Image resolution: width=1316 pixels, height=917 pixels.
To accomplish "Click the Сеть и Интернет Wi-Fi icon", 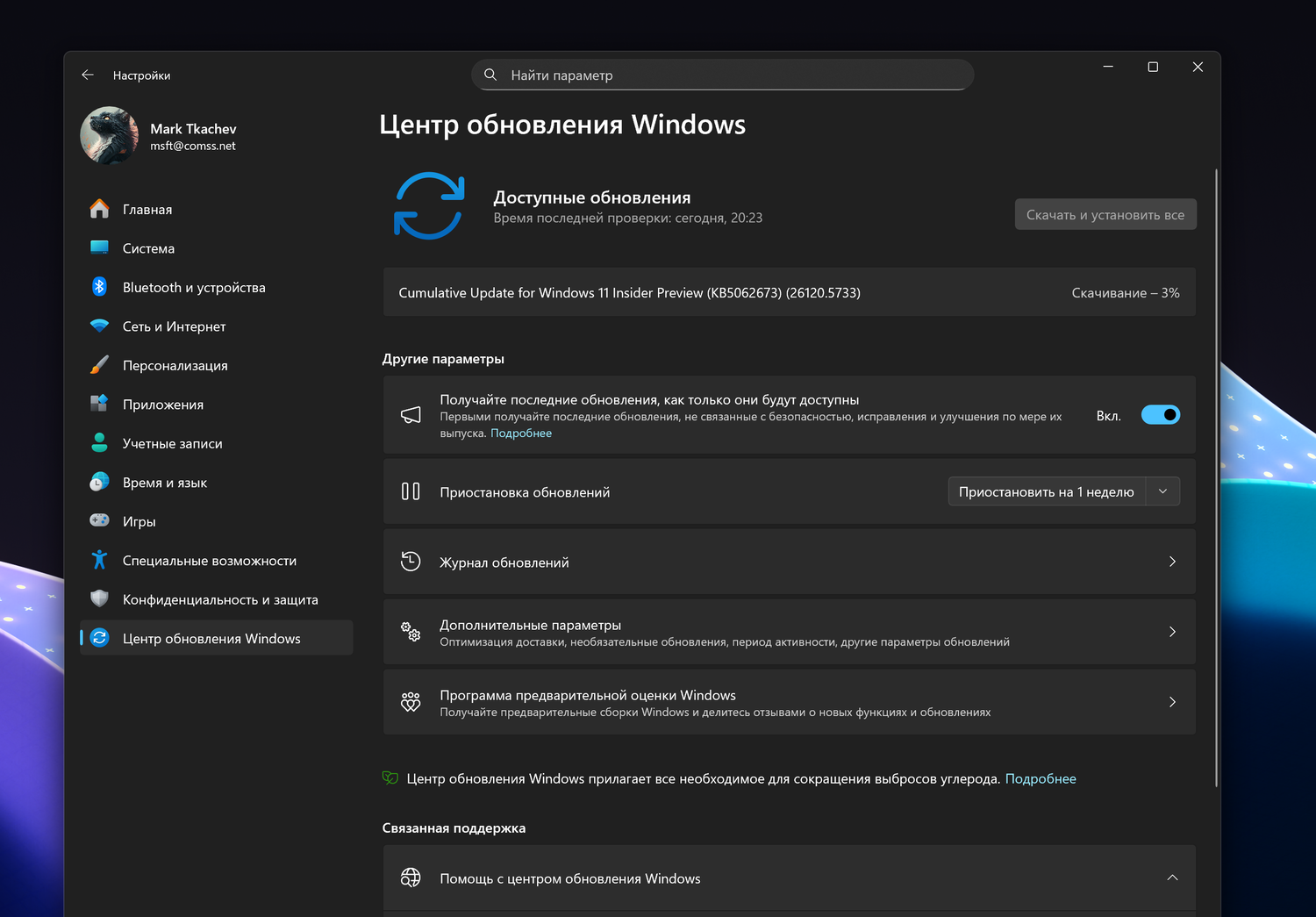I will [x=99, y=326].
